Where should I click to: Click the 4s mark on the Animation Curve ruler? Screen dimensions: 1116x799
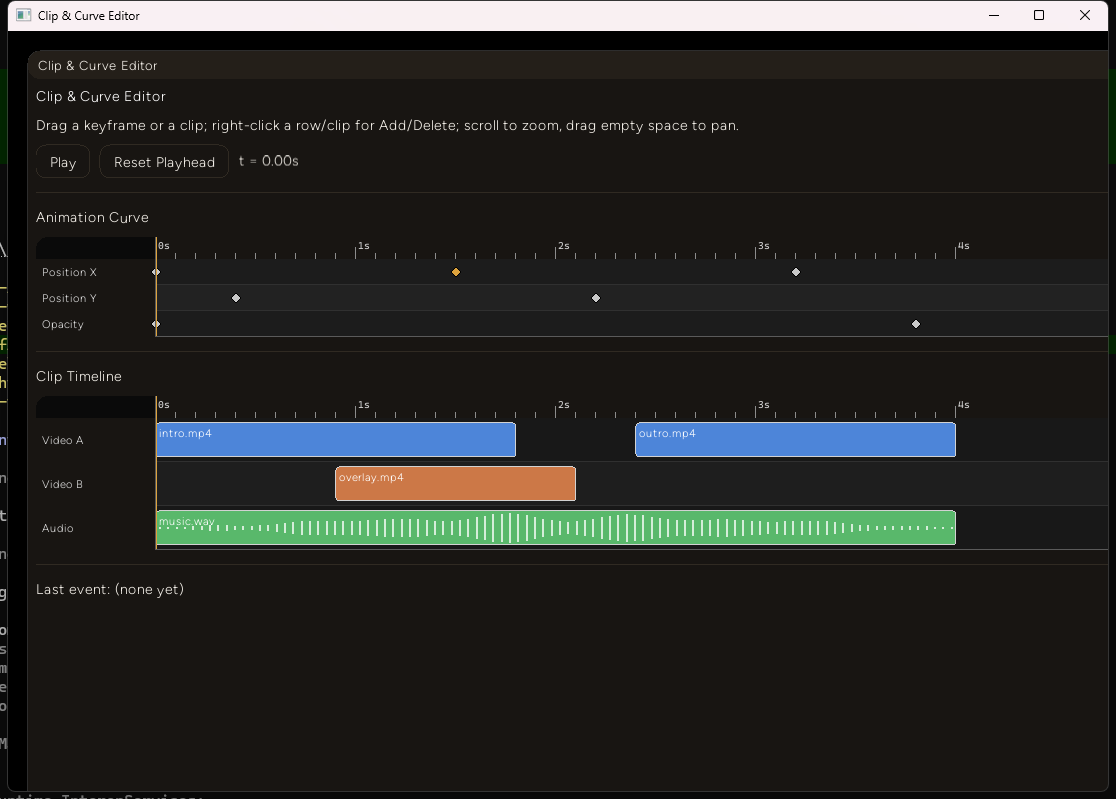tap(964, 245)
